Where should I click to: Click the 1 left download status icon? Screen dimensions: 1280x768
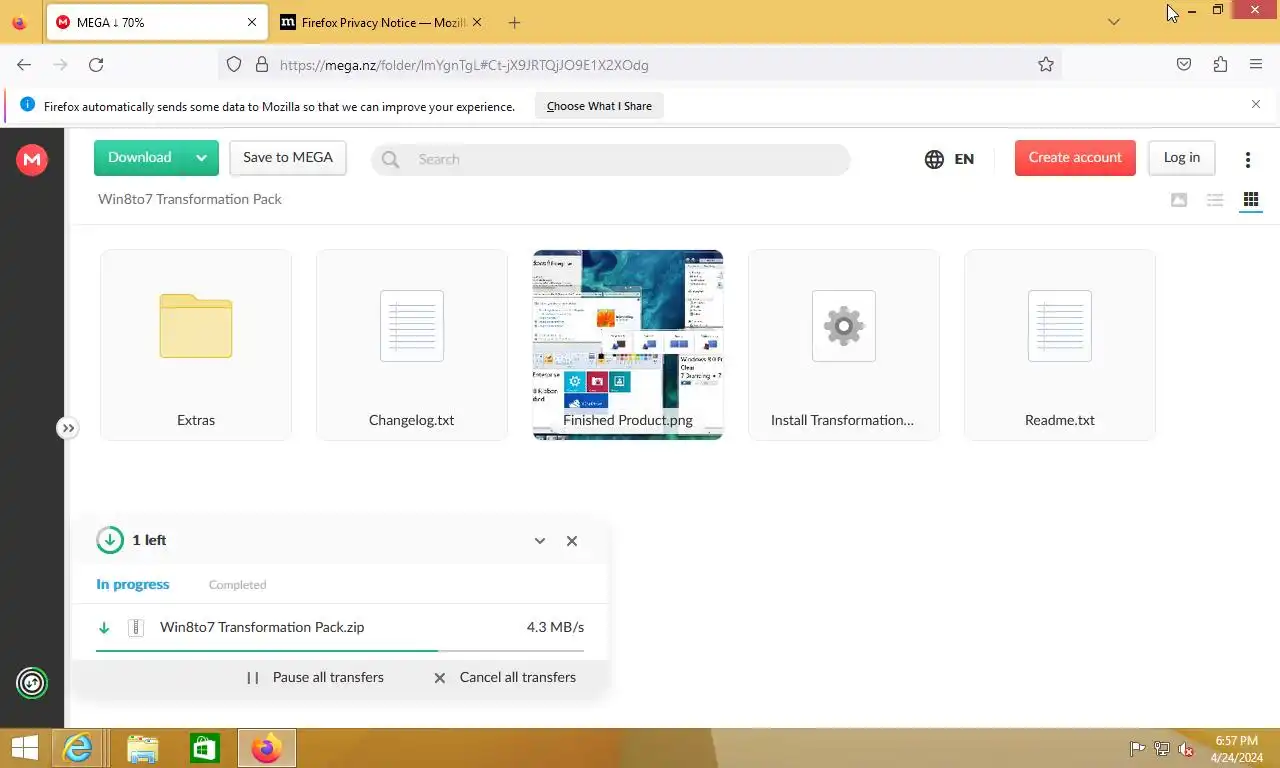click(110, 540)
